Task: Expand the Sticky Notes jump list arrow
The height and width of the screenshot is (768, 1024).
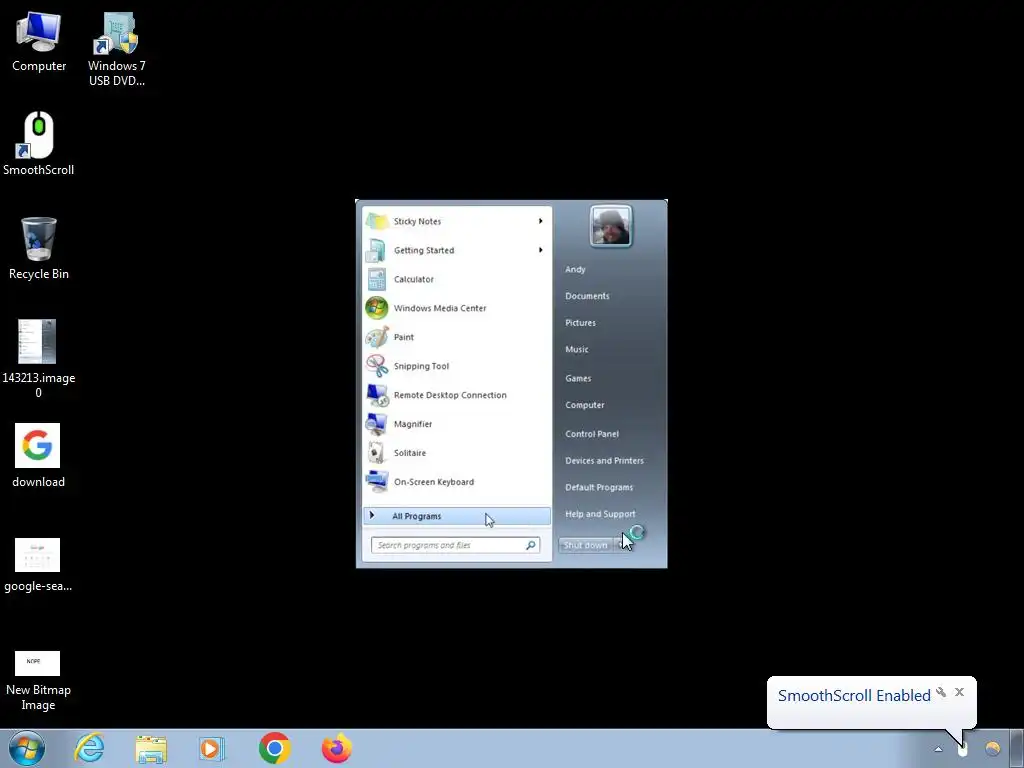Action: [x=541, y=221]
